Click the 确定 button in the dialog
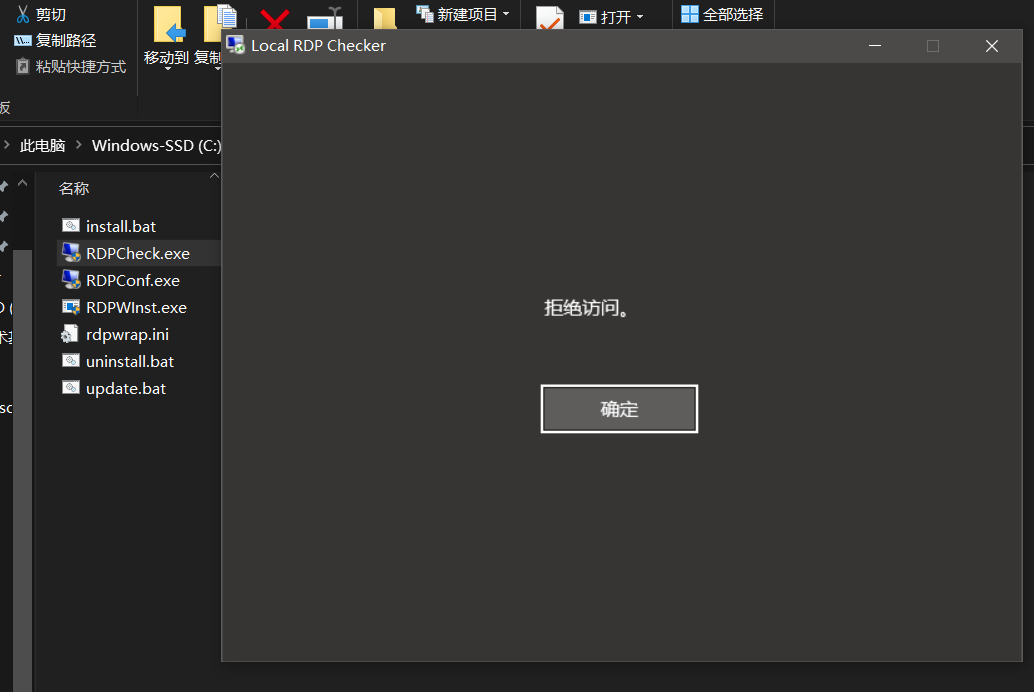 tap(618, 408)
